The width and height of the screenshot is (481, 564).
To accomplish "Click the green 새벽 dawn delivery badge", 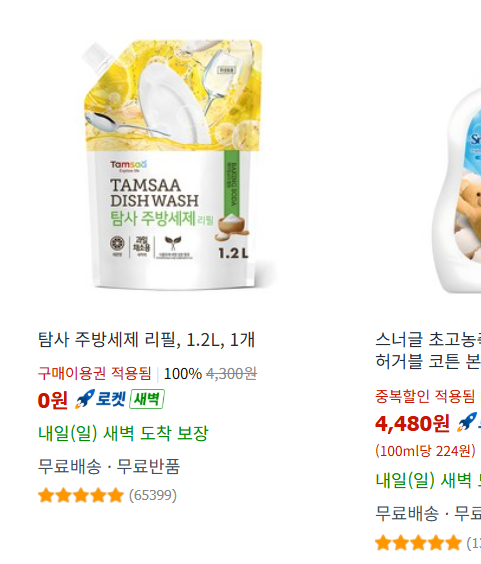I will coord(147,399).
